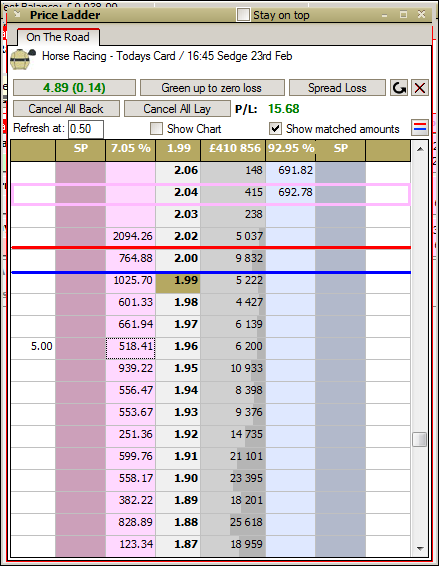
Task: Click the jockey silks icon
Action: (23, 60)
